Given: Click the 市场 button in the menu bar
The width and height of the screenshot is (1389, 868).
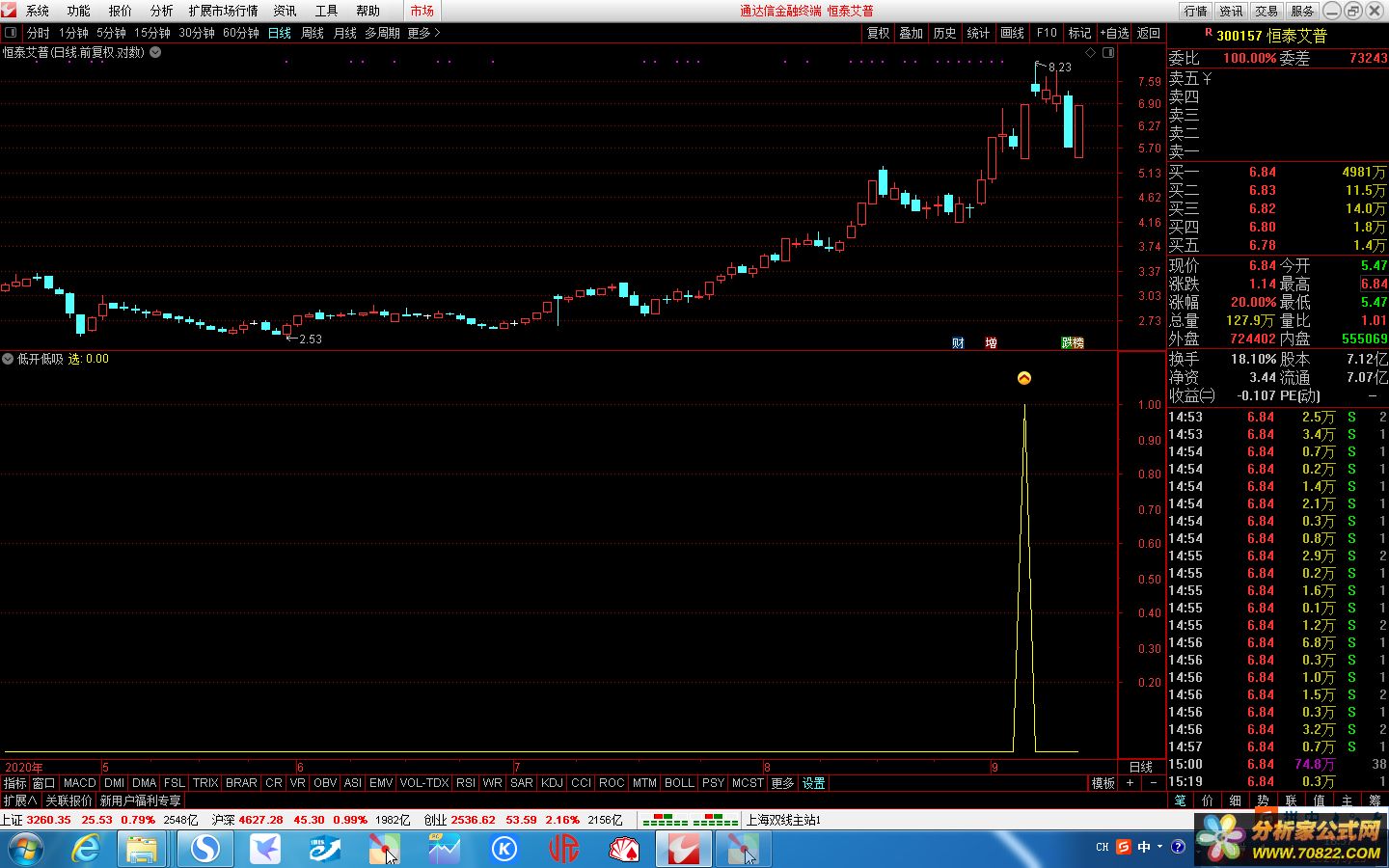Looking at the screenshot, I should (x=422, y=11).
